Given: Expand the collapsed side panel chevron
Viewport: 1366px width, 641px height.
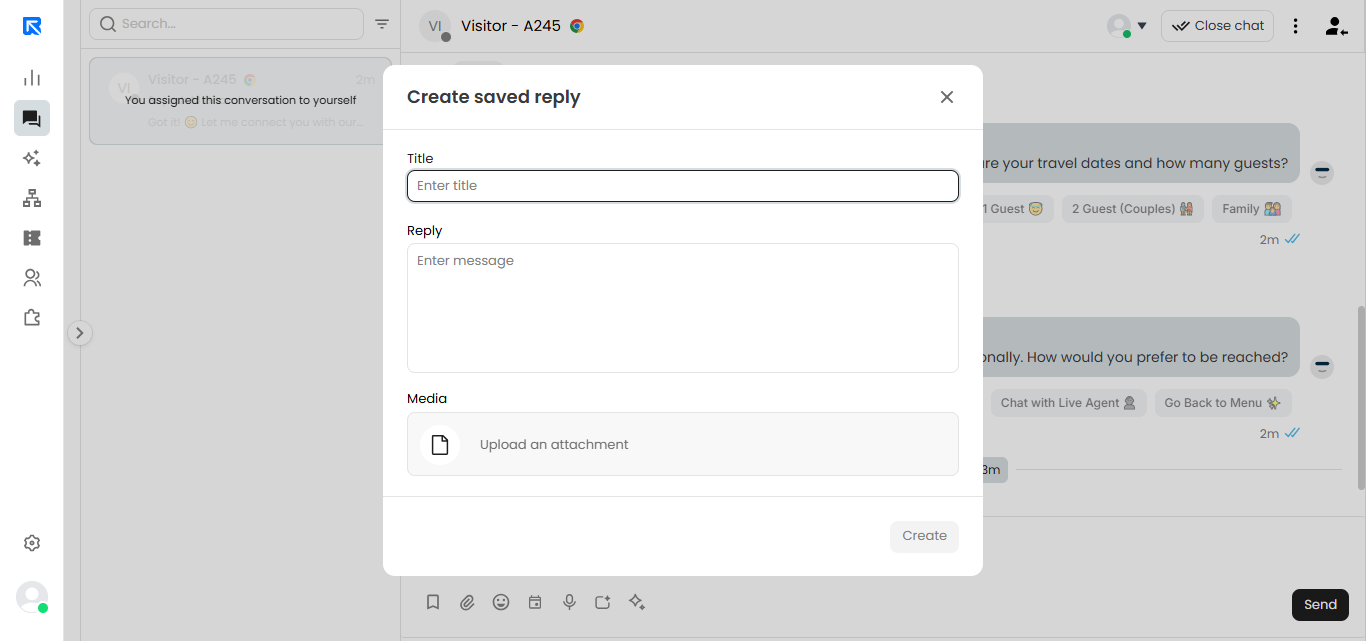Looking at the screenshot, I should (x=80, y=333).
